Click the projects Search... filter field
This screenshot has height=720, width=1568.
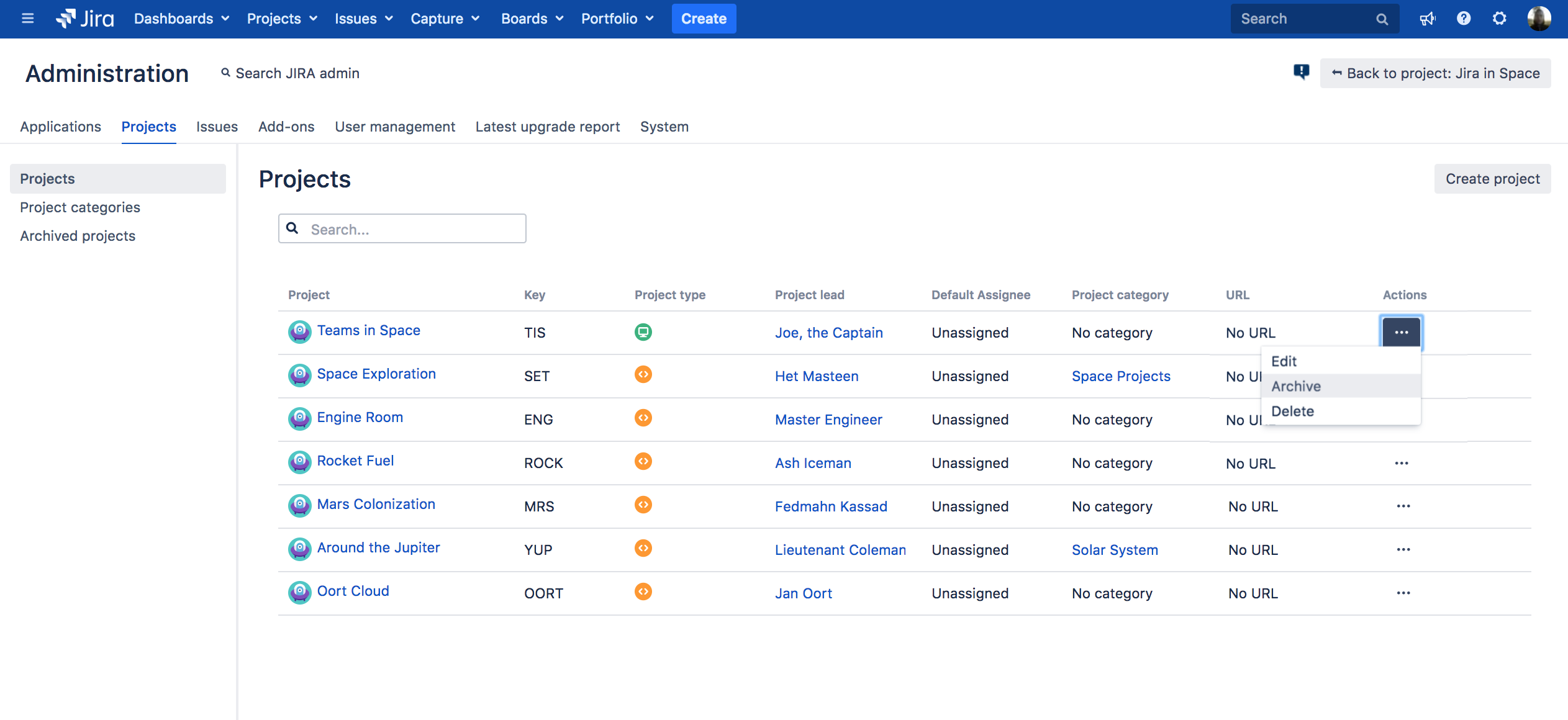402,229
